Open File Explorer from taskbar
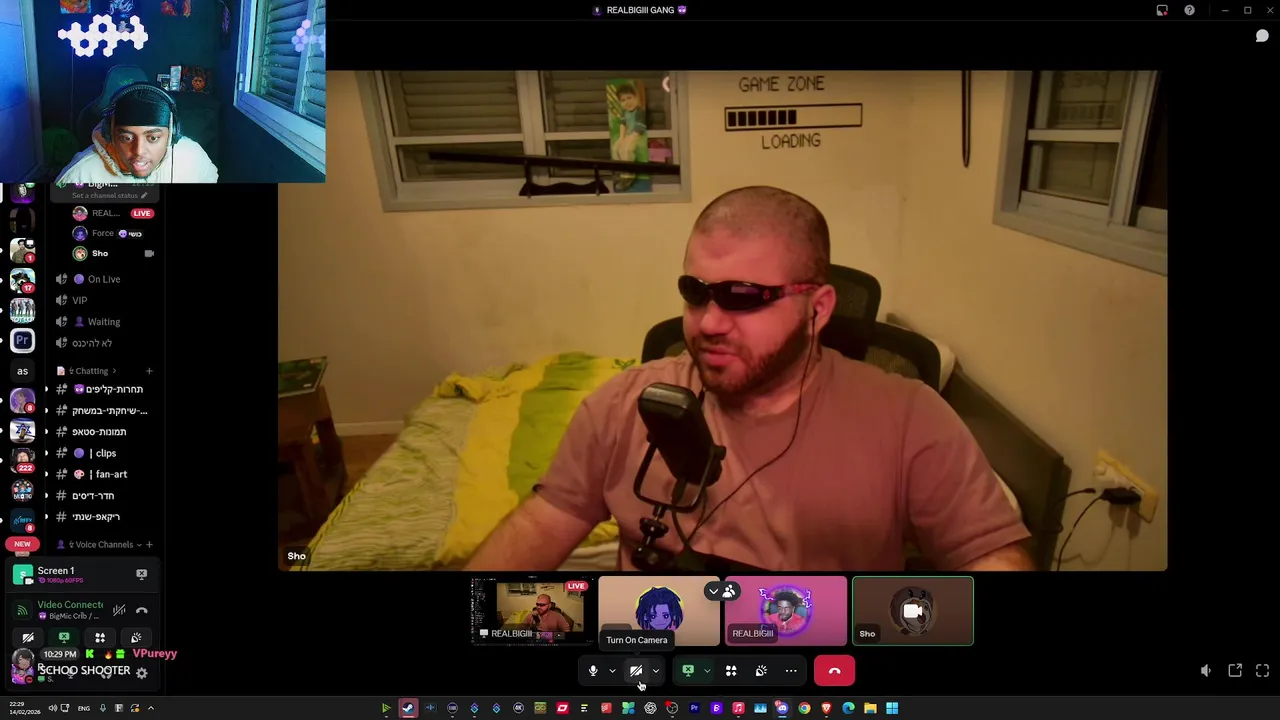 (870, 708)
